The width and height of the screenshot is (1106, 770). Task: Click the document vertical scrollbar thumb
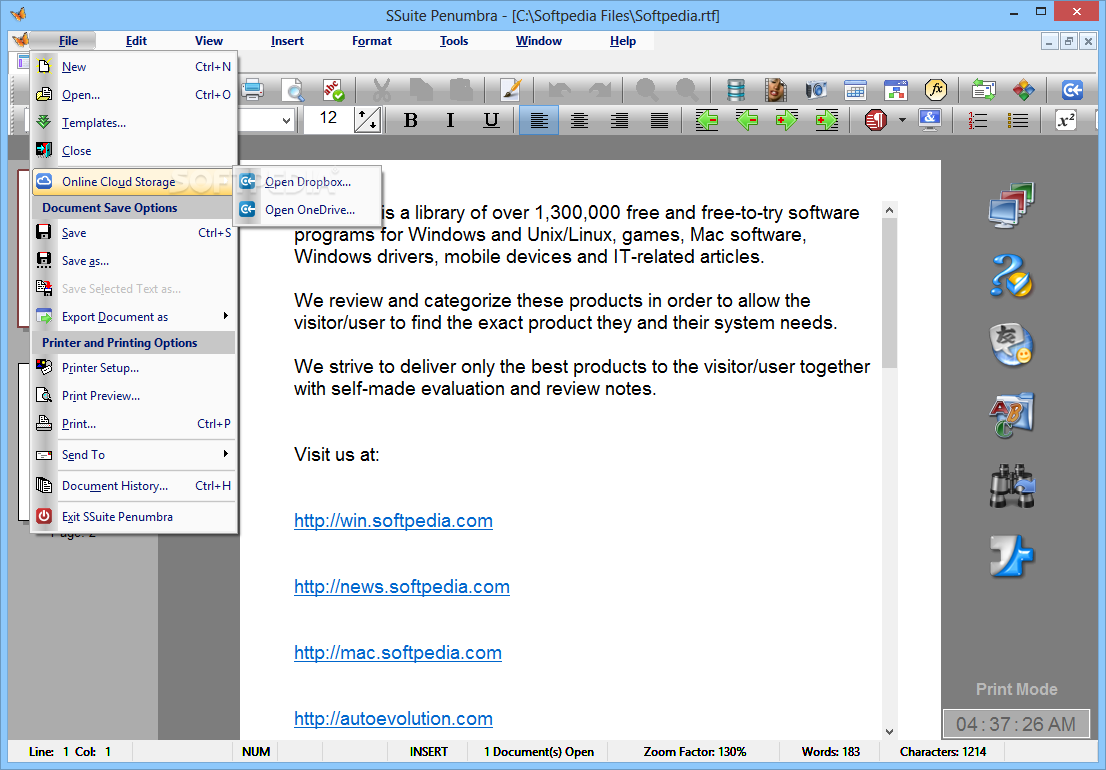889,293
